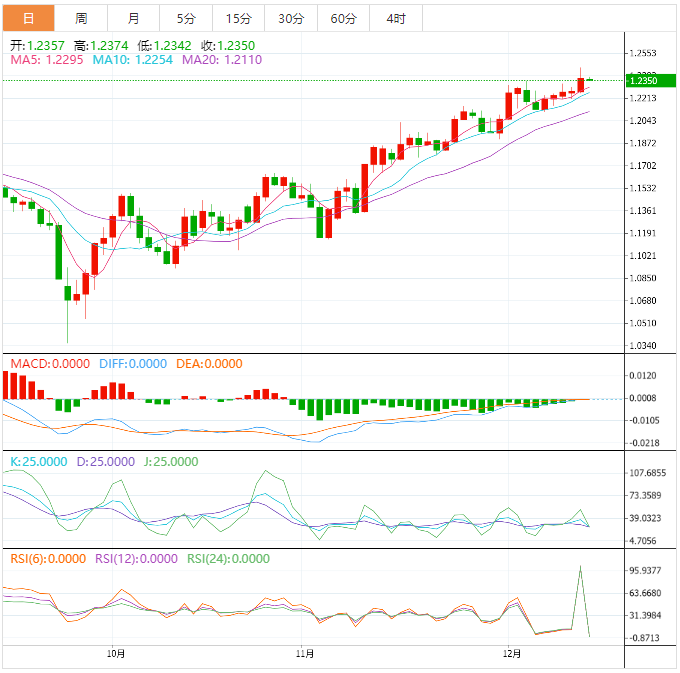The image size is (680, 673).
Task: Select the 日 daily timeframe tab
Action: click(29, 18)
